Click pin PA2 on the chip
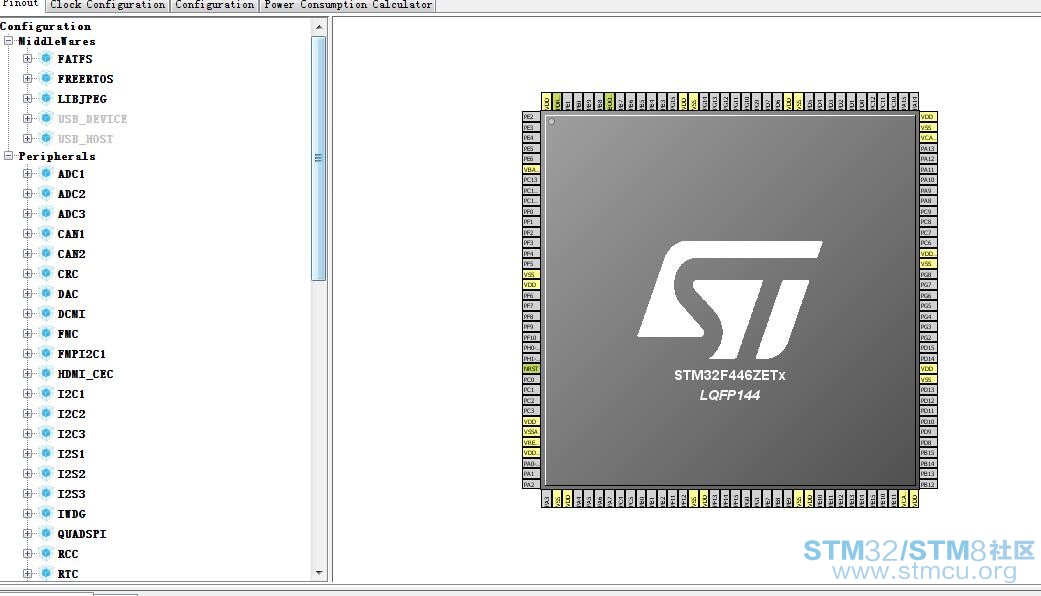Viewport: 1041px width, 596px height. tap(531, 484)
